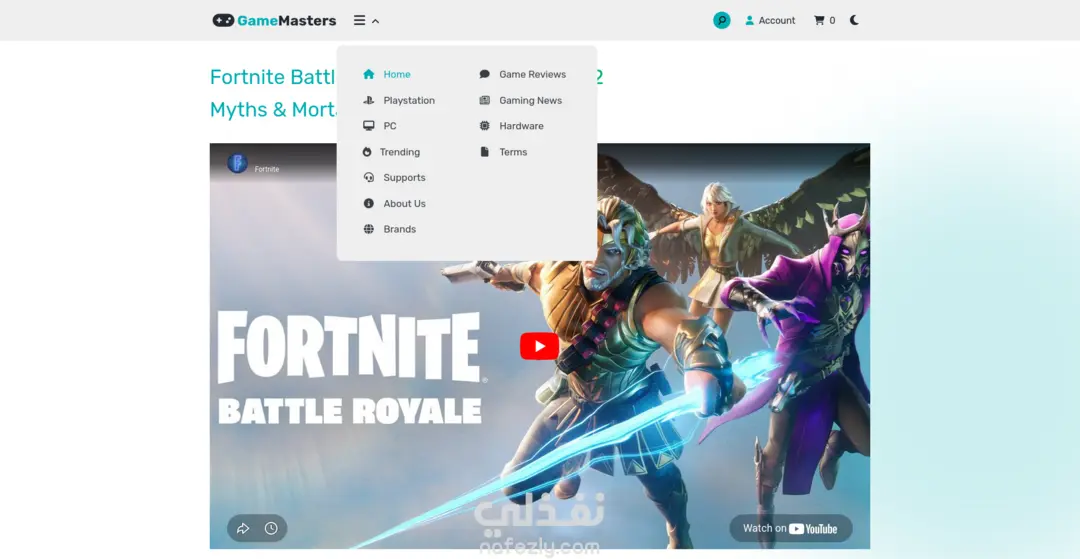Open Brands menu entry
Viewport: 1080px width, 559px height.
pyautogui.click(x=399, y=229)
